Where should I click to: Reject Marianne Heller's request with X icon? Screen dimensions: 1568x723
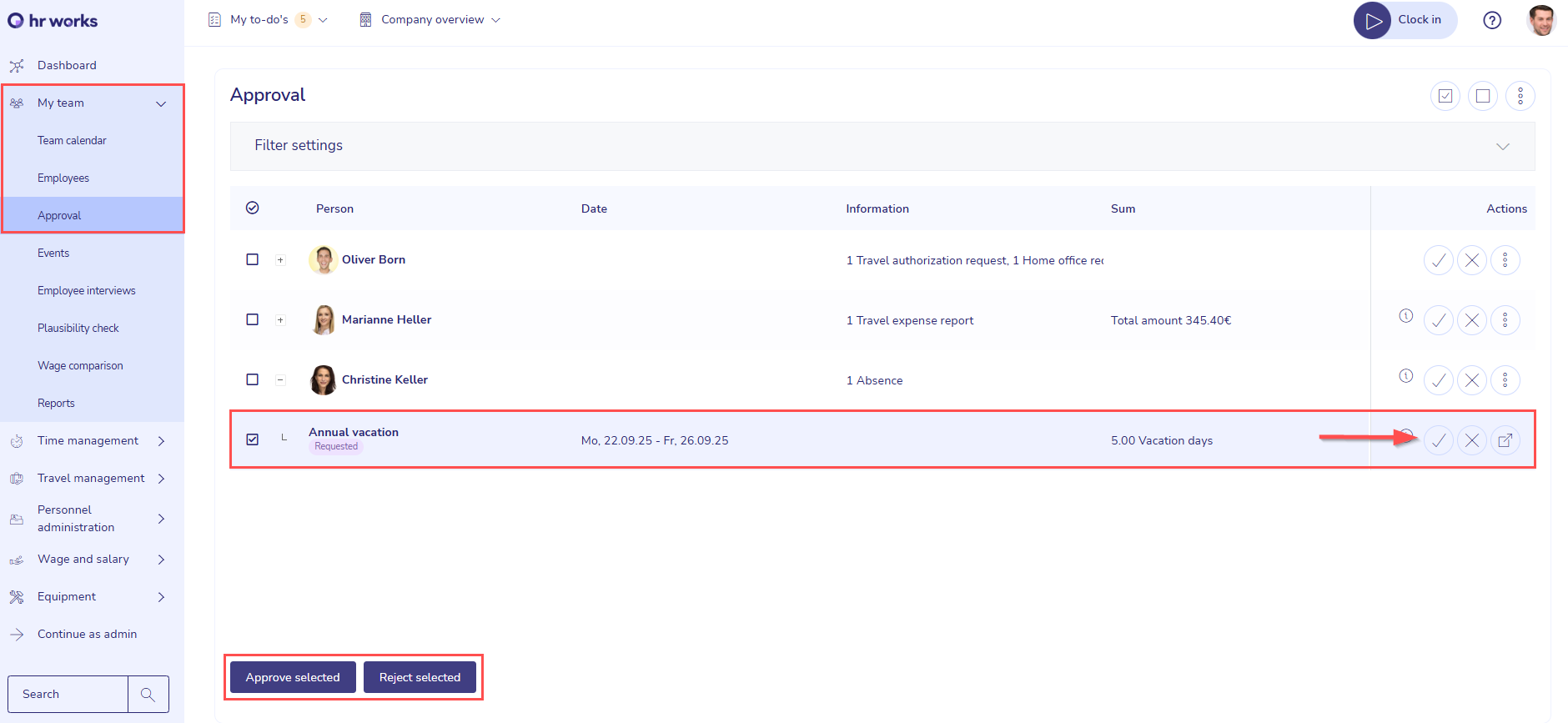(1471, 320)
